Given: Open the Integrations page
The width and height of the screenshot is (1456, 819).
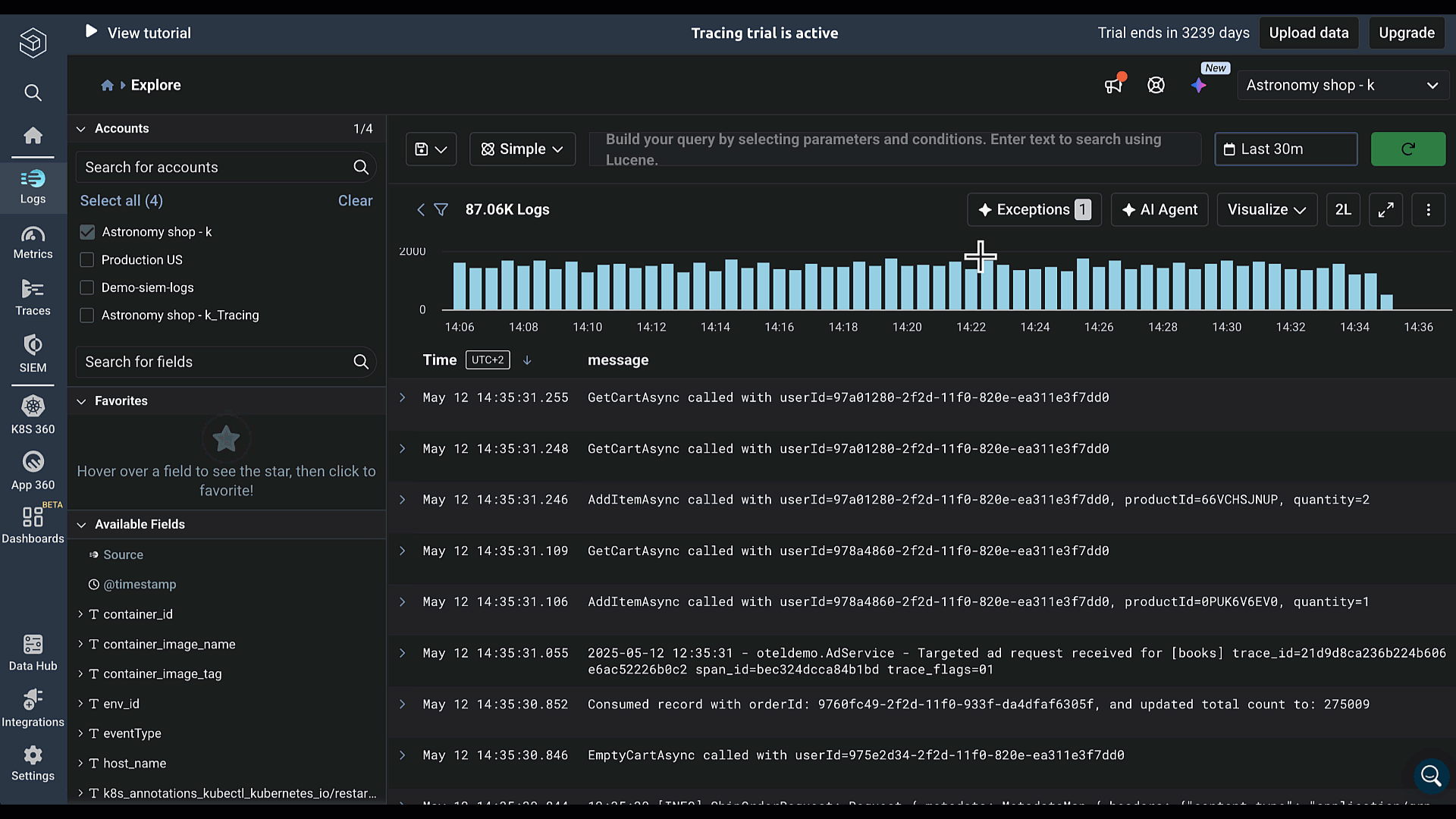Looking at the screenshot, I should pos(33,708).
